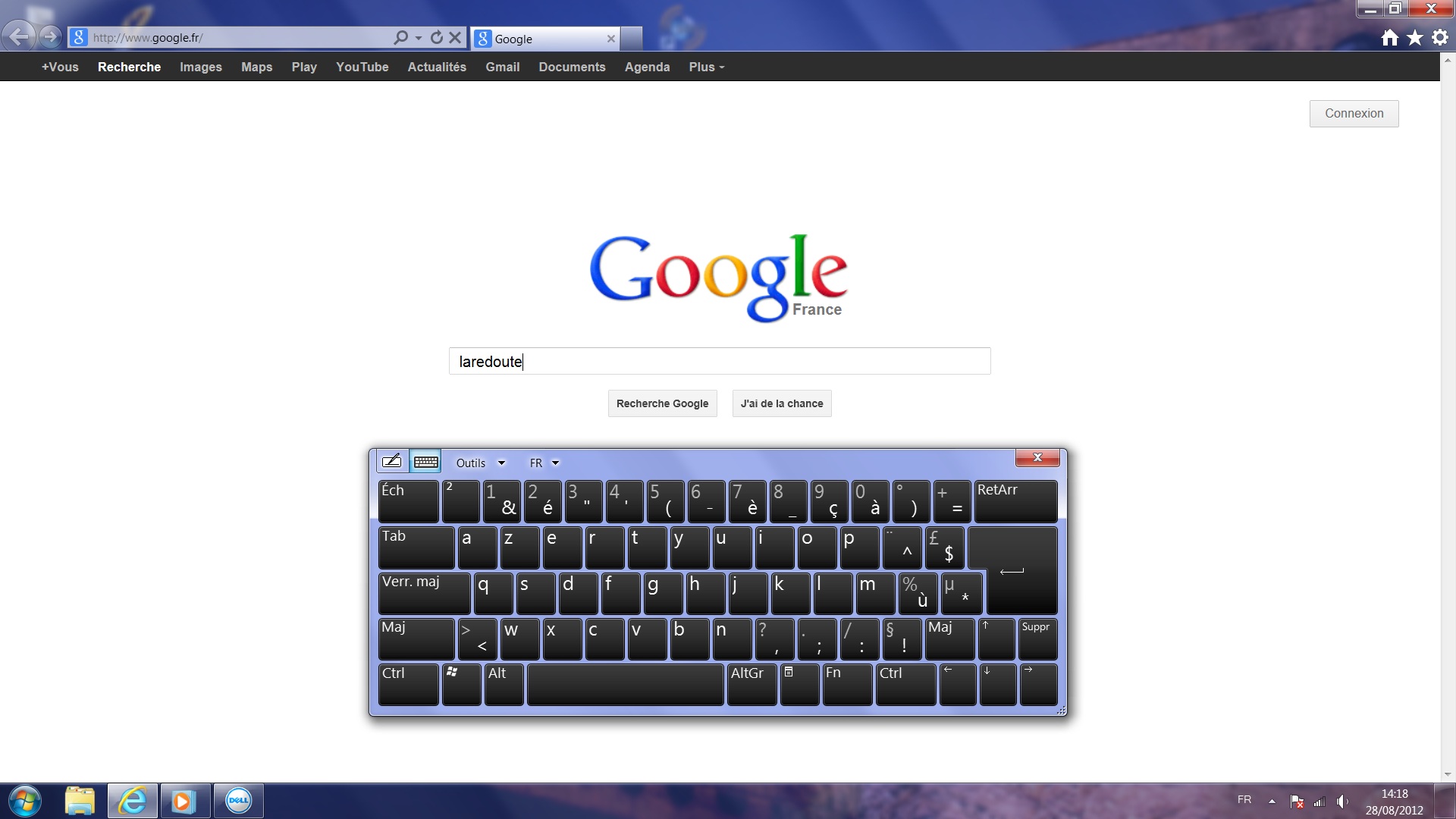Tap the up arrow key

[x=996, y=639]
